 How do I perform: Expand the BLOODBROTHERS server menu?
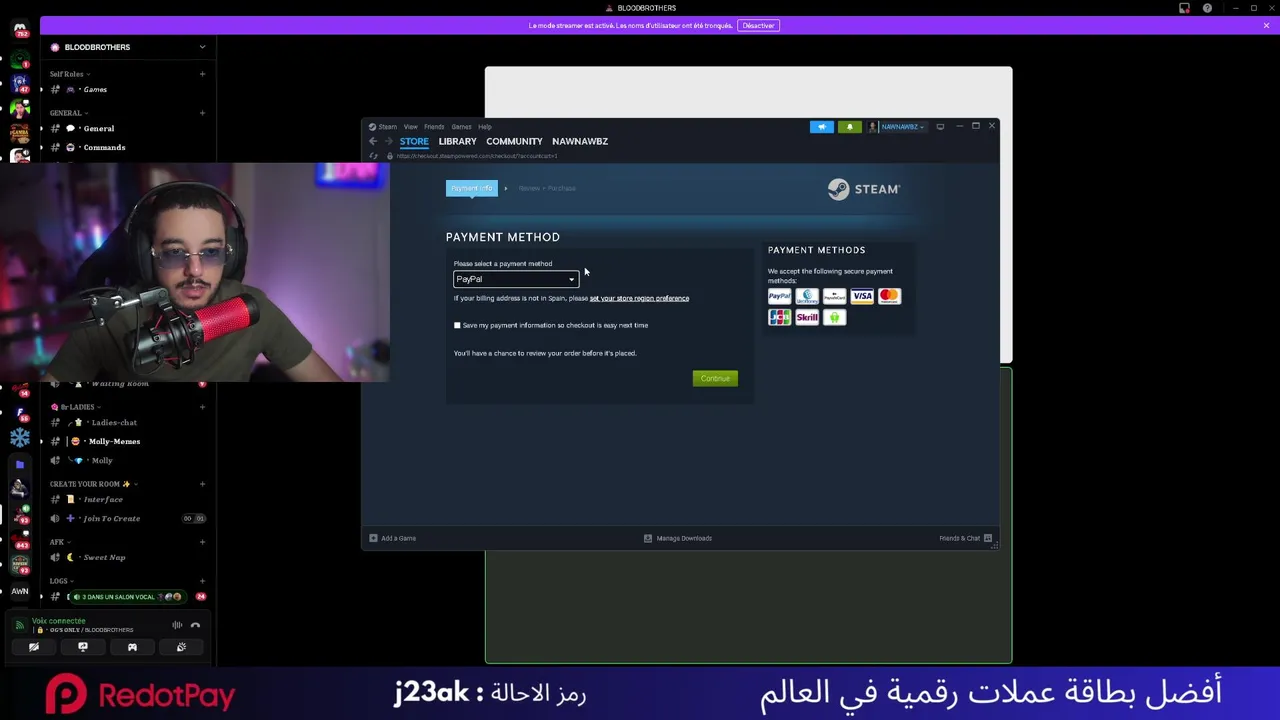[x=202, y=47]
